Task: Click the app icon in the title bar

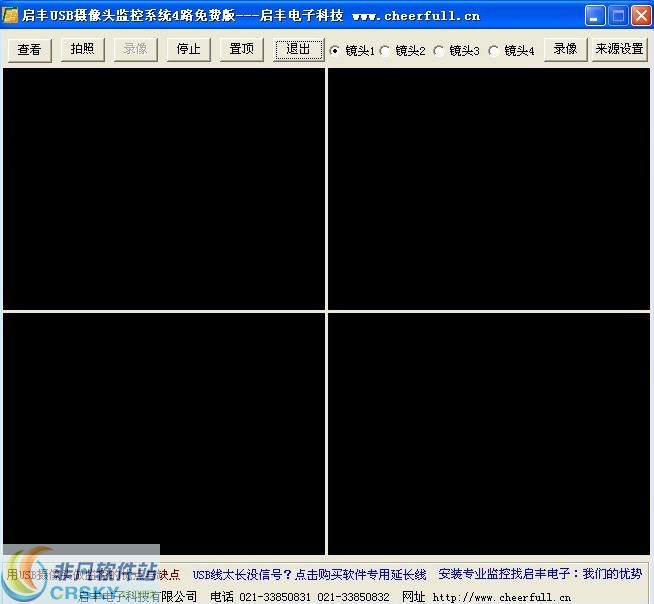Action: [10, 15]
